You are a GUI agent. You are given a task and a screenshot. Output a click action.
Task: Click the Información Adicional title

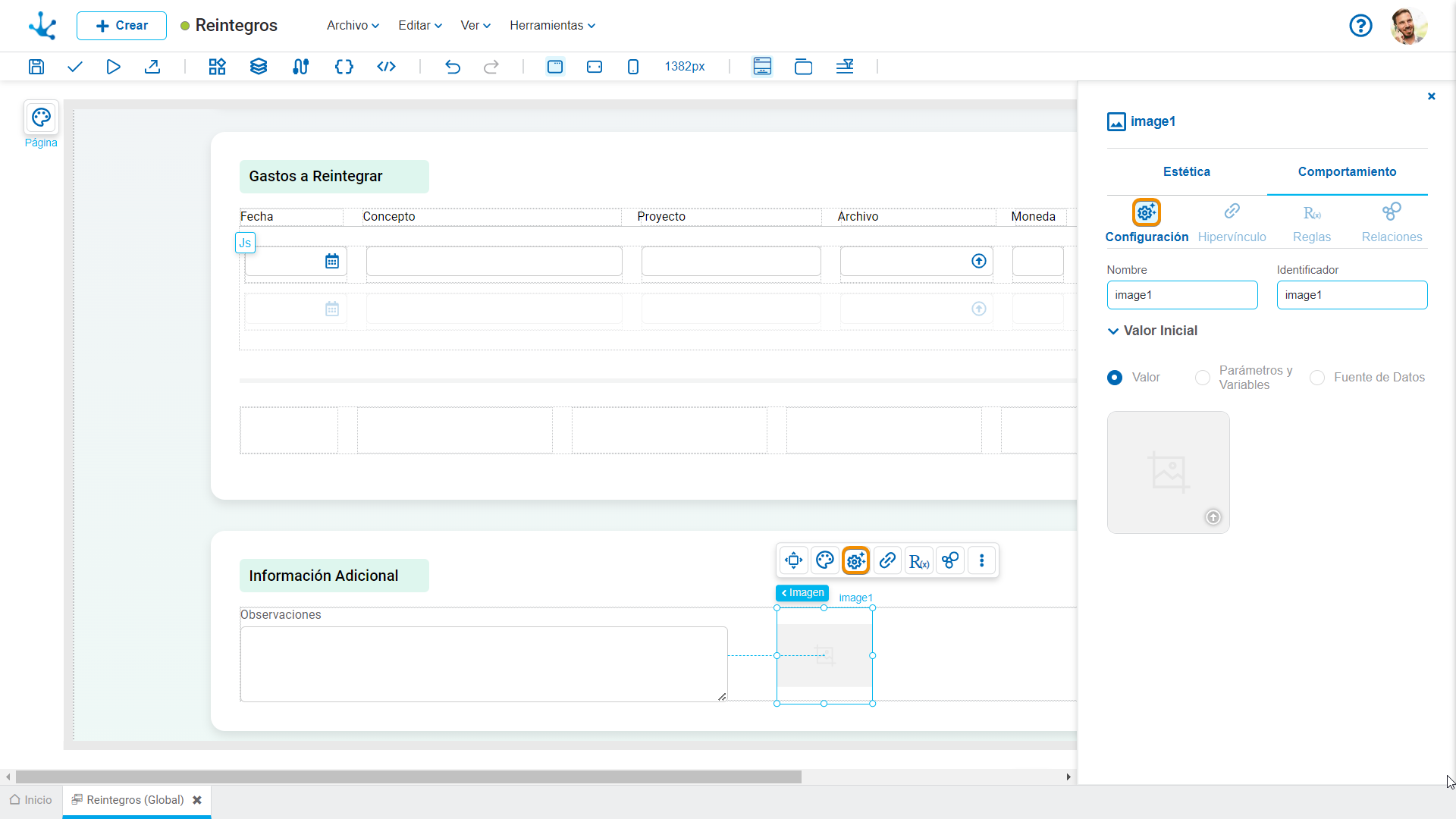click(x=323, y=576)
